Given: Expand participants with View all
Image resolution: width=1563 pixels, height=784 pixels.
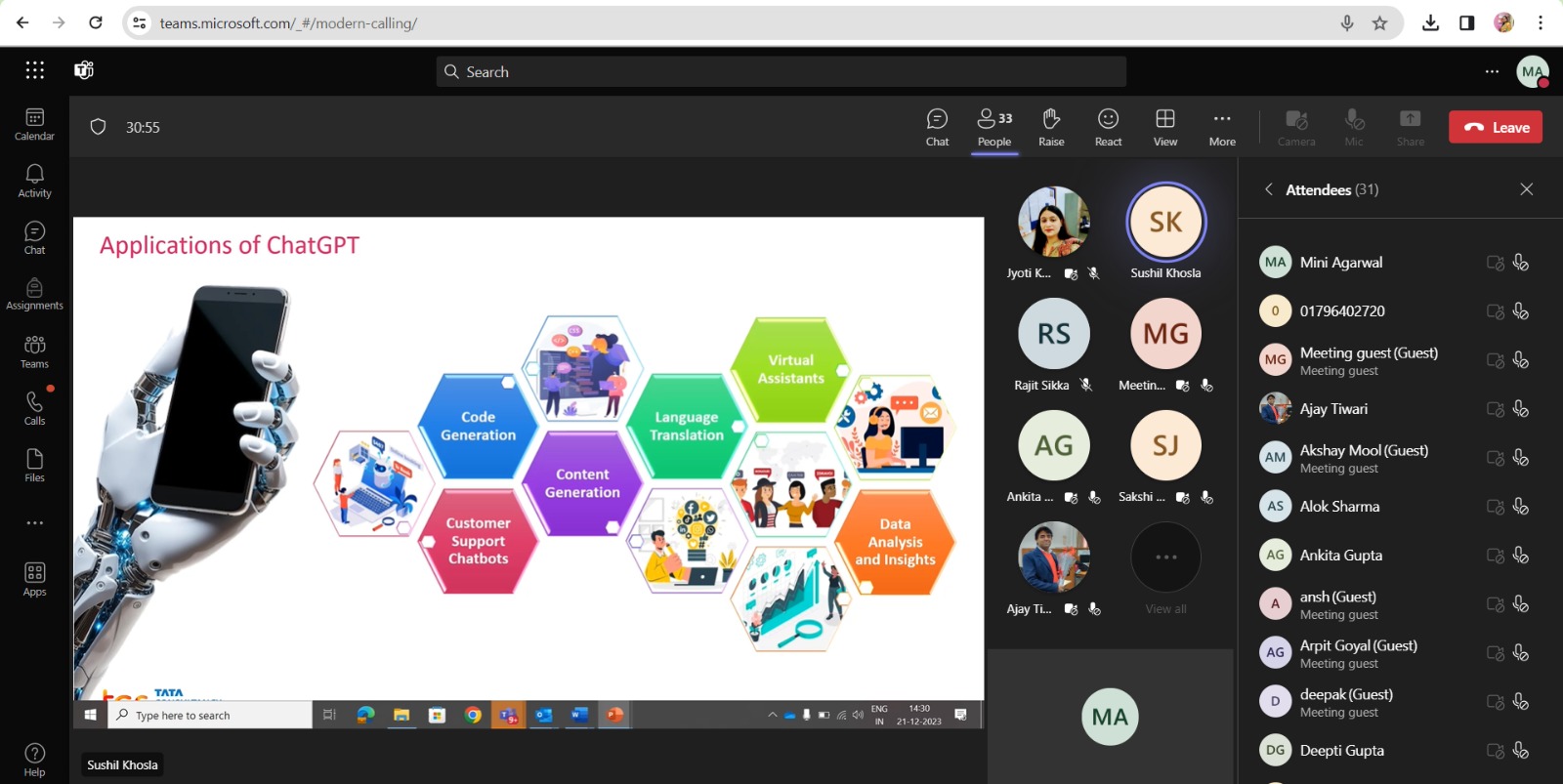Looking at the screenshot, I should [x=1166, y=569].
